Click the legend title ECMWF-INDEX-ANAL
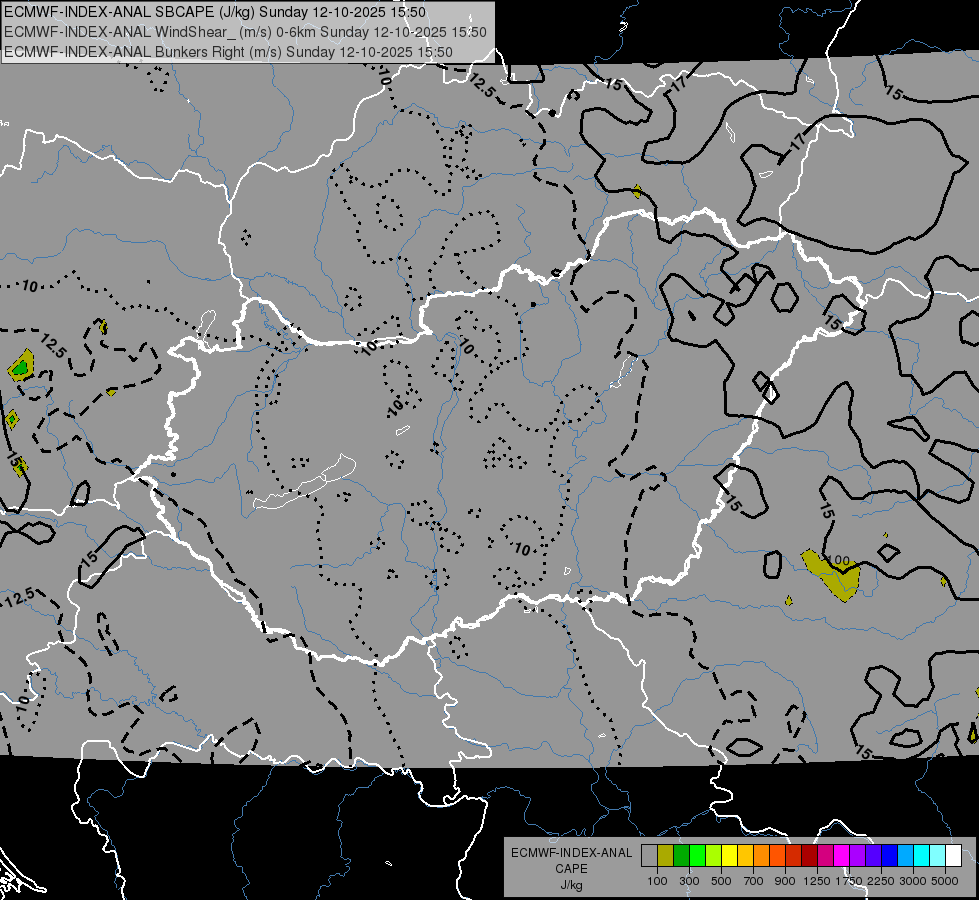The image size is (979, 900). (572, 853)
